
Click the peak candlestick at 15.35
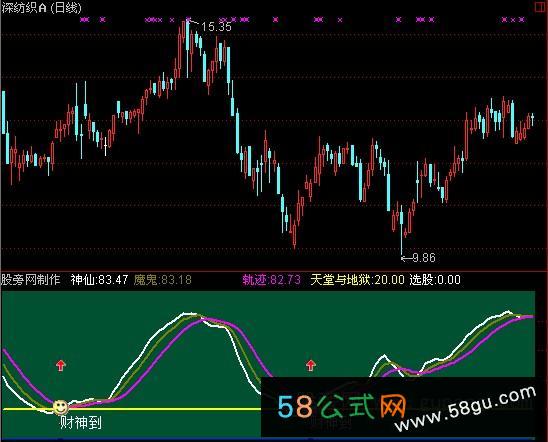point(188,48)
